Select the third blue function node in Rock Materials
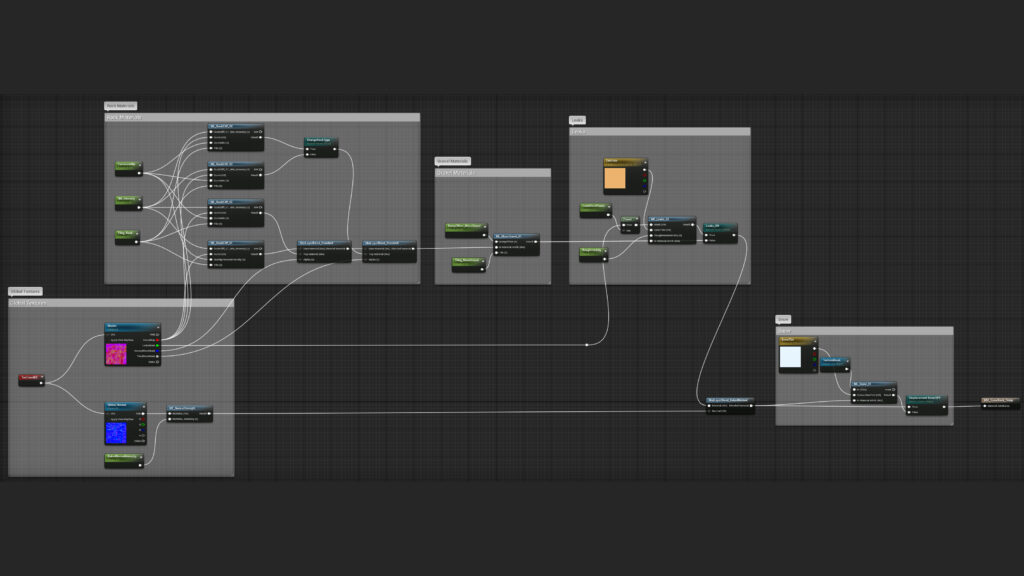Screen dimensions: 1024x576 (236, 213)
